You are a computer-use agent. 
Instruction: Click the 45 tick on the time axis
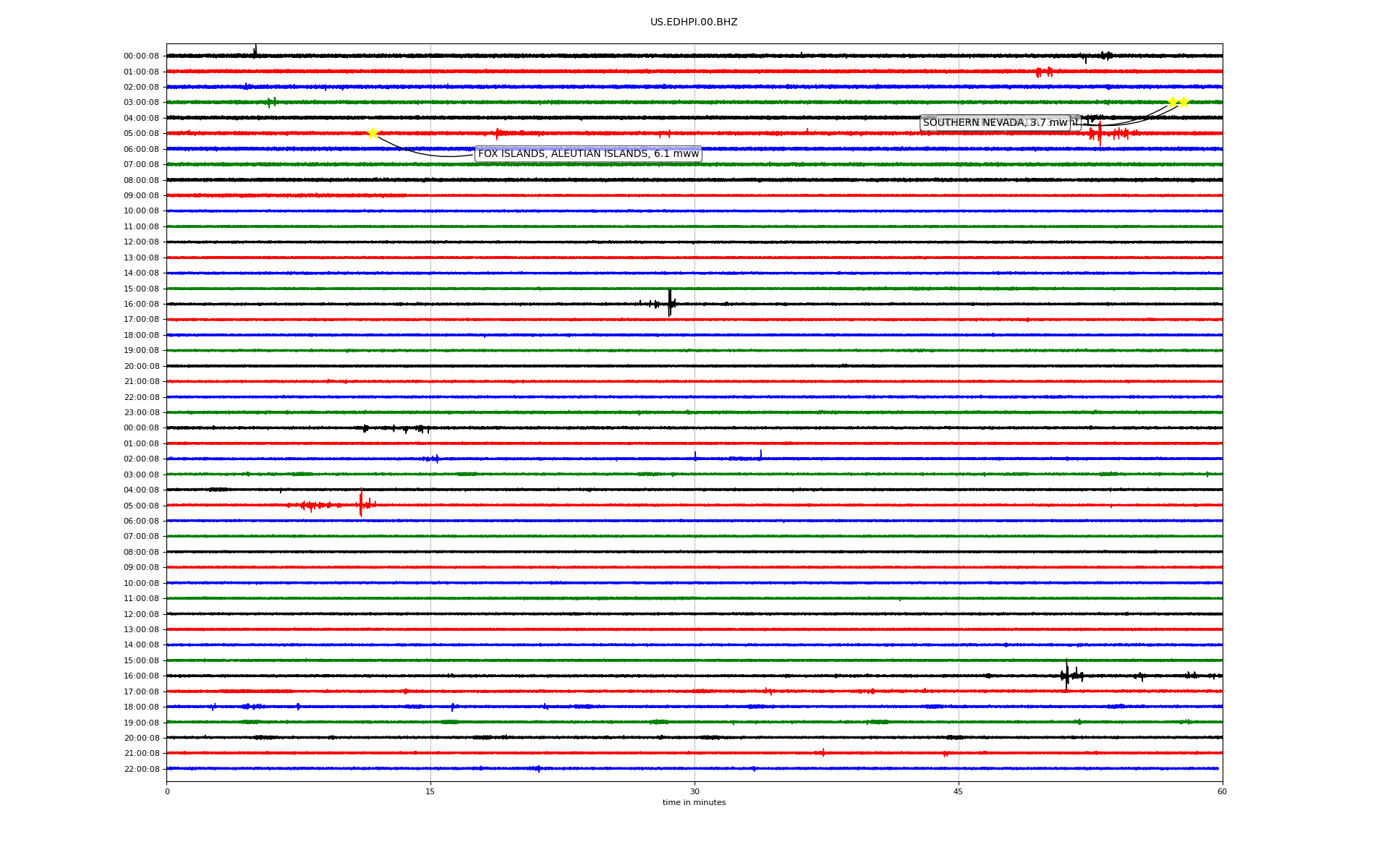(x=959, y=791)
